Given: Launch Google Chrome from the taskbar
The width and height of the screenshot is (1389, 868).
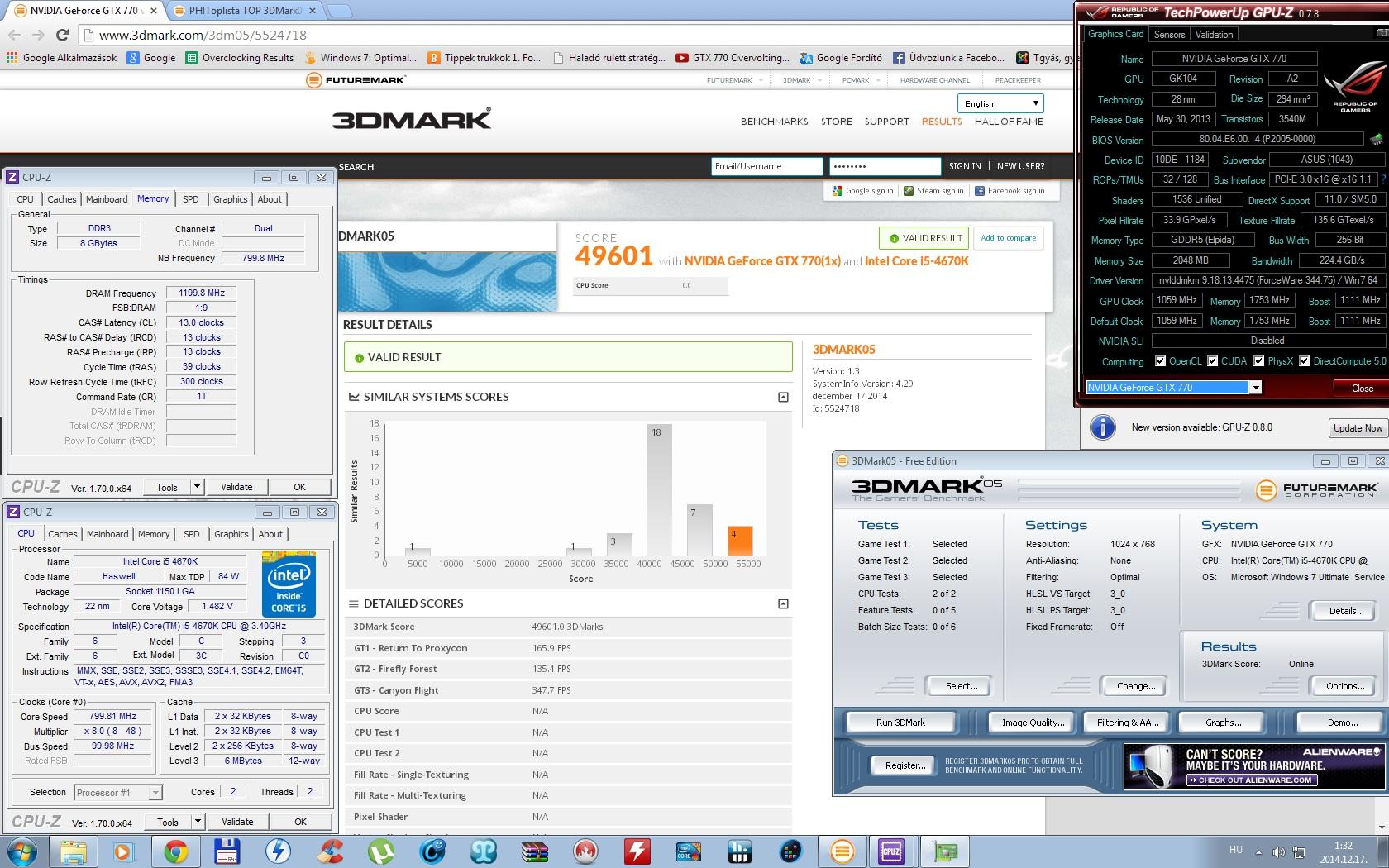Looking at the screenshot, I should coord(175,851).
